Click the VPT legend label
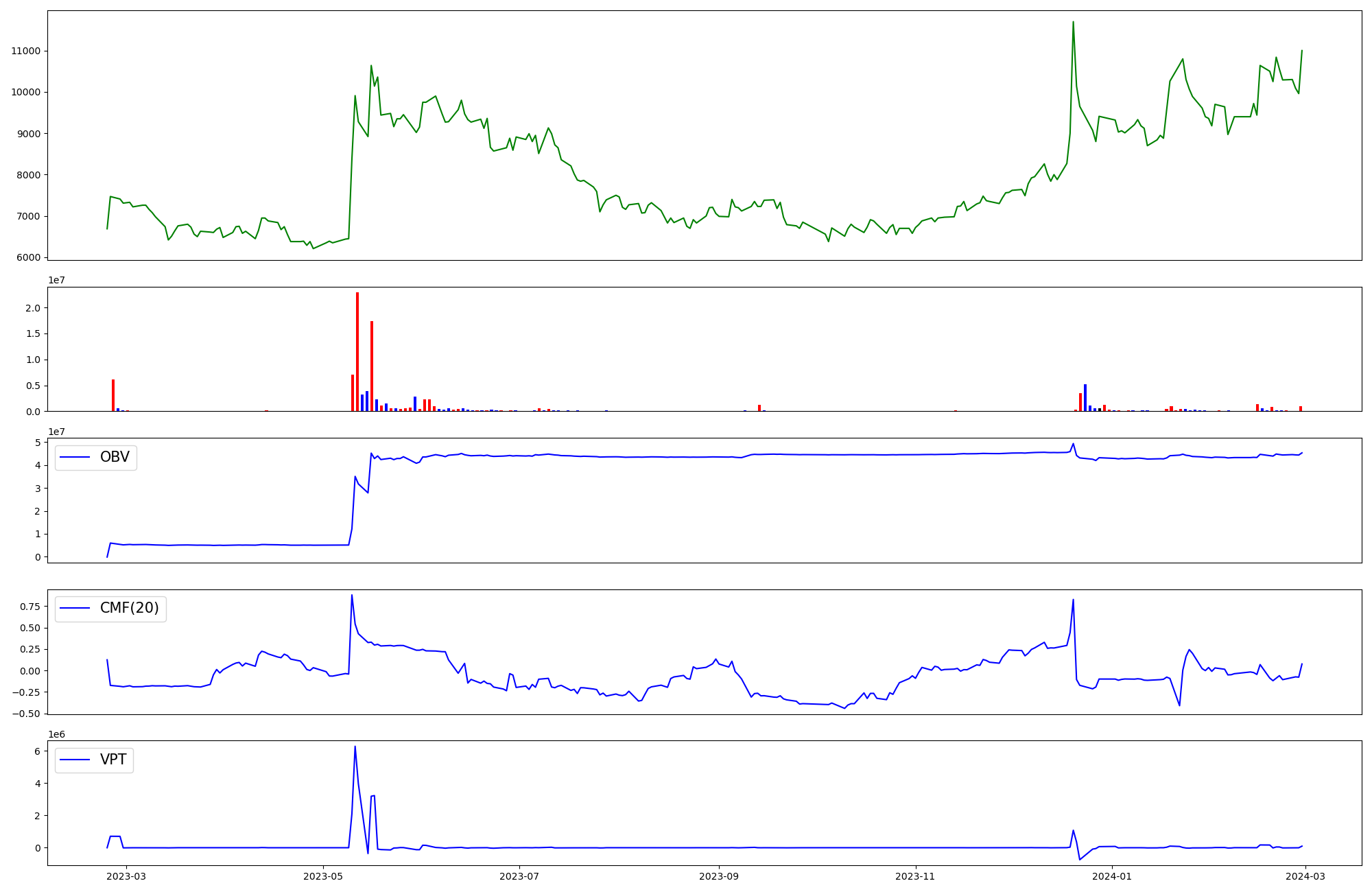This screenshot has width=1372, height=892. click(113, 760)
